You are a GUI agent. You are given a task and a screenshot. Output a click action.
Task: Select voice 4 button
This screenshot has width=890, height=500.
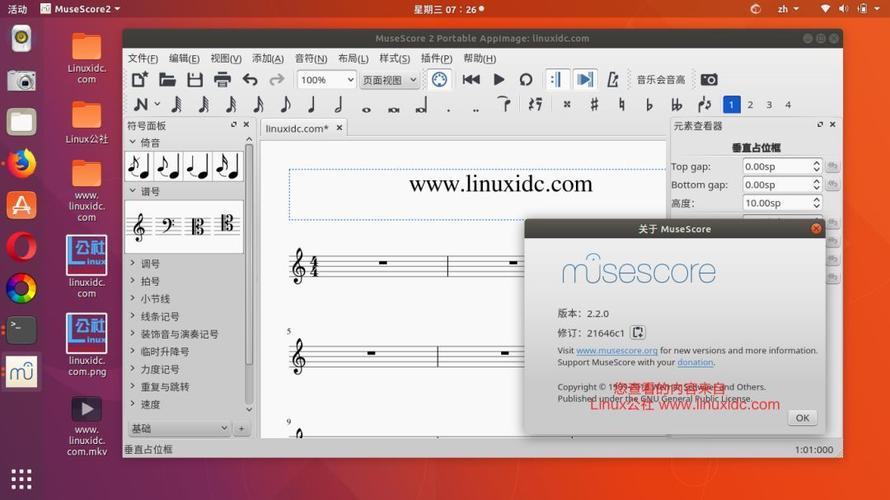pos(788,104)
